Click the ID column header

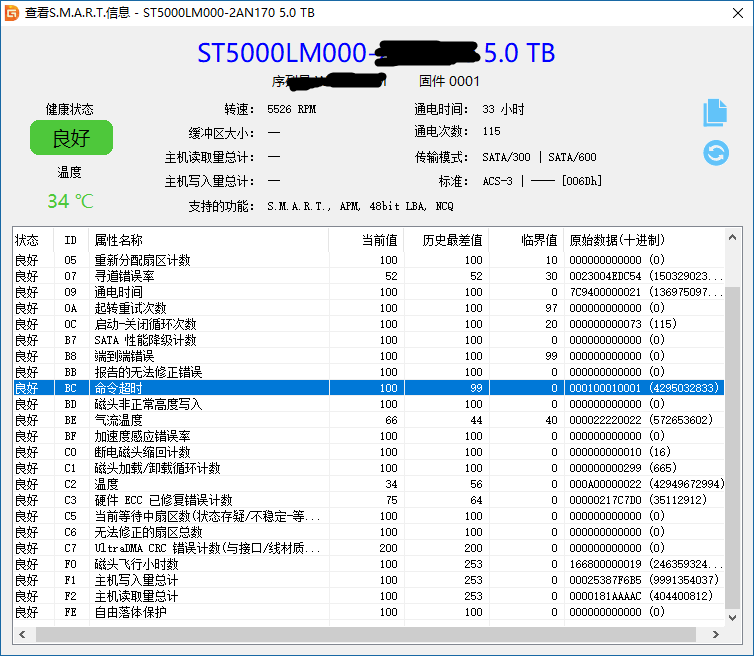point(71,240)
